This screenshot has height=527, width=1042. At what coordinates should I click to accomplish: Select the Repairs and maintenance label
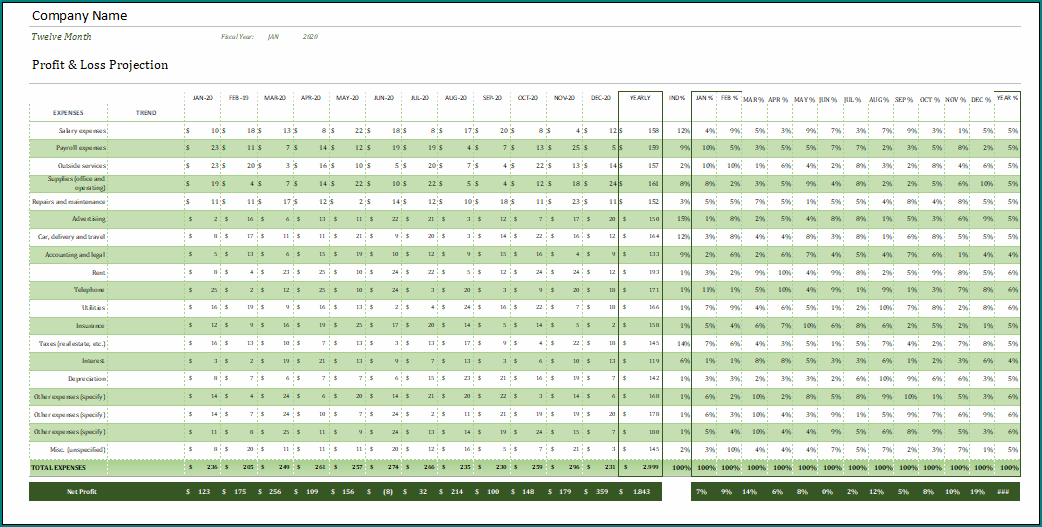[69, 201]
